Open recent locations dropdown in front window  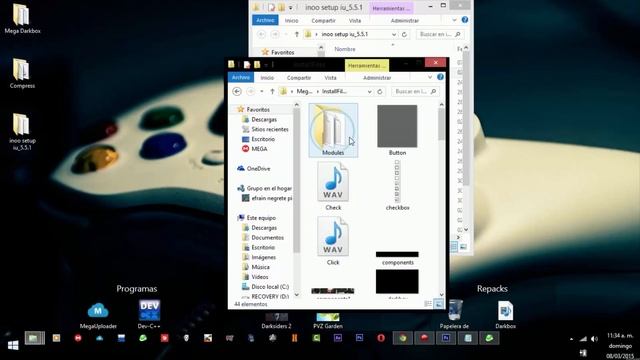pos(262,91)
